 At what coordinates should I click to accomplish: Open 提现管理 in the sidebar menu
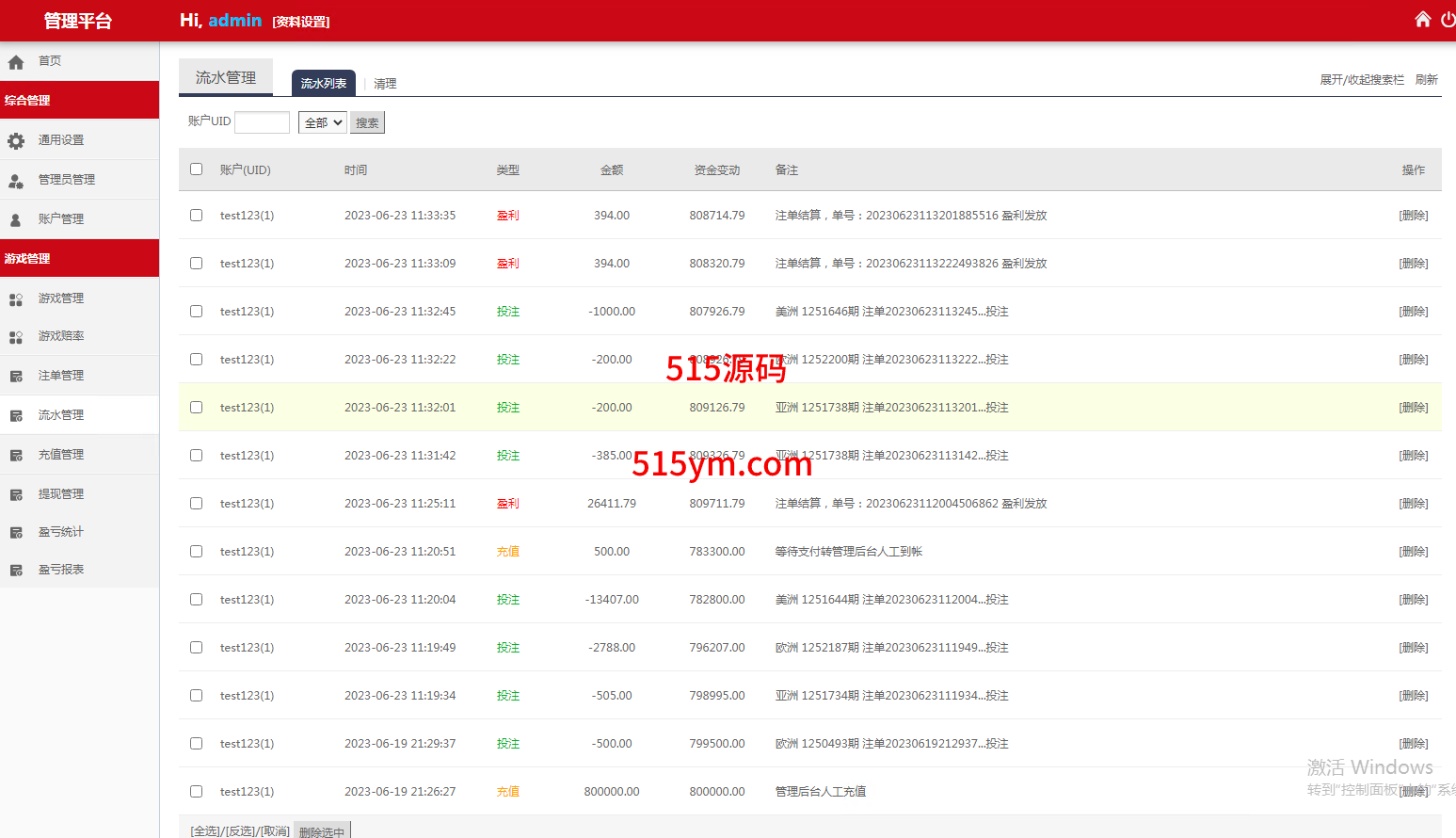pos(61,494)
